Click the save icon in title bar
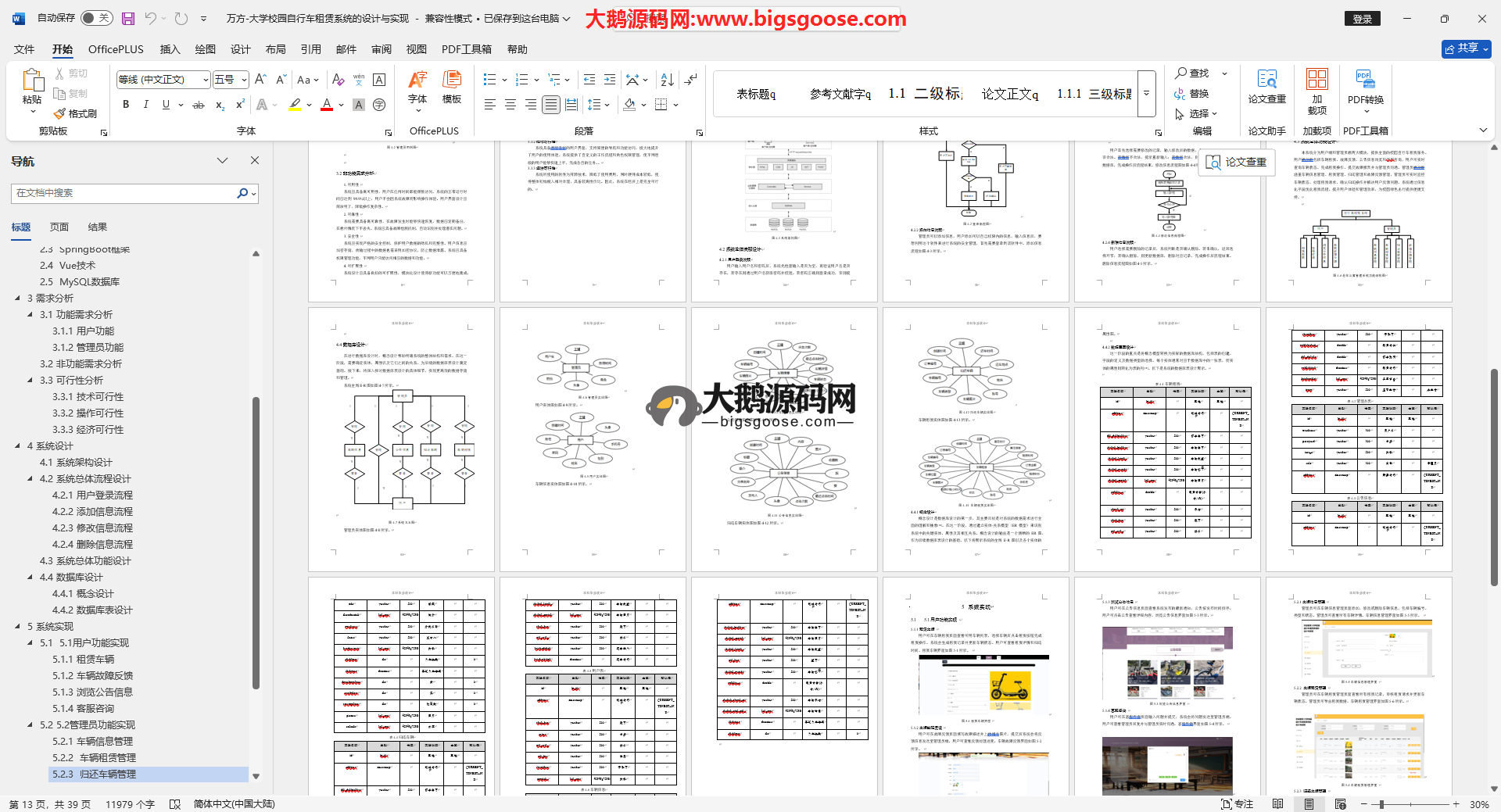This screenshot has height=812, width=1501. pyautogui.click(x=128, y=19)
